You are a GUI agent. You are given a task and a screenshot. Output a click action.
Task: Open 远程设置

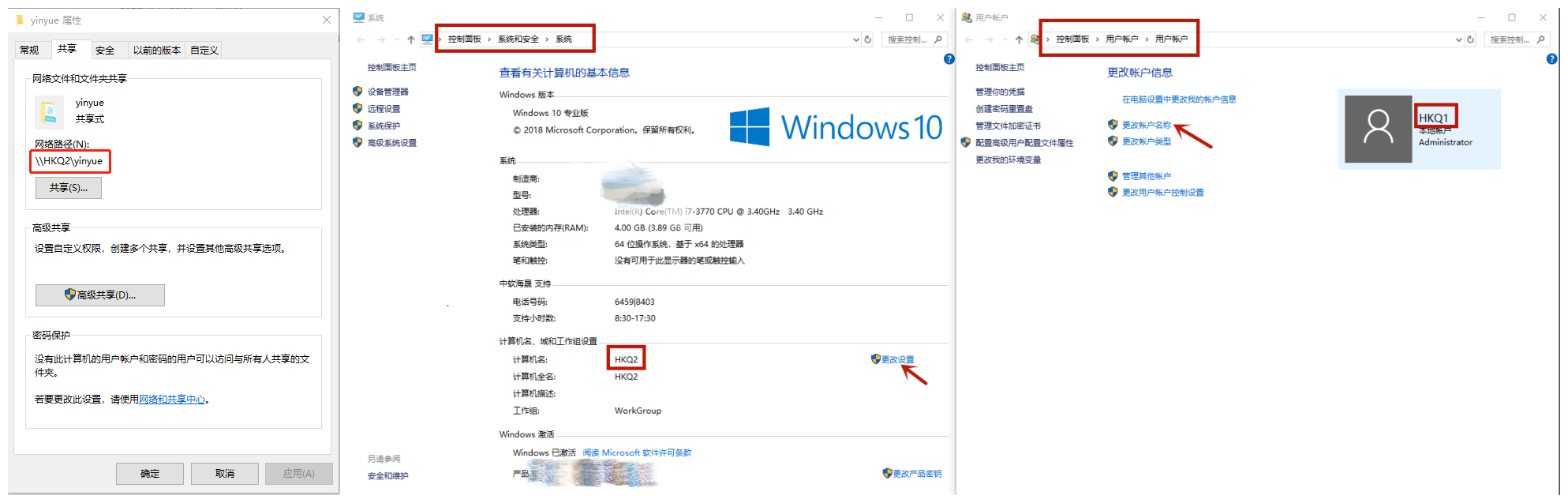(x=384, y=109)
